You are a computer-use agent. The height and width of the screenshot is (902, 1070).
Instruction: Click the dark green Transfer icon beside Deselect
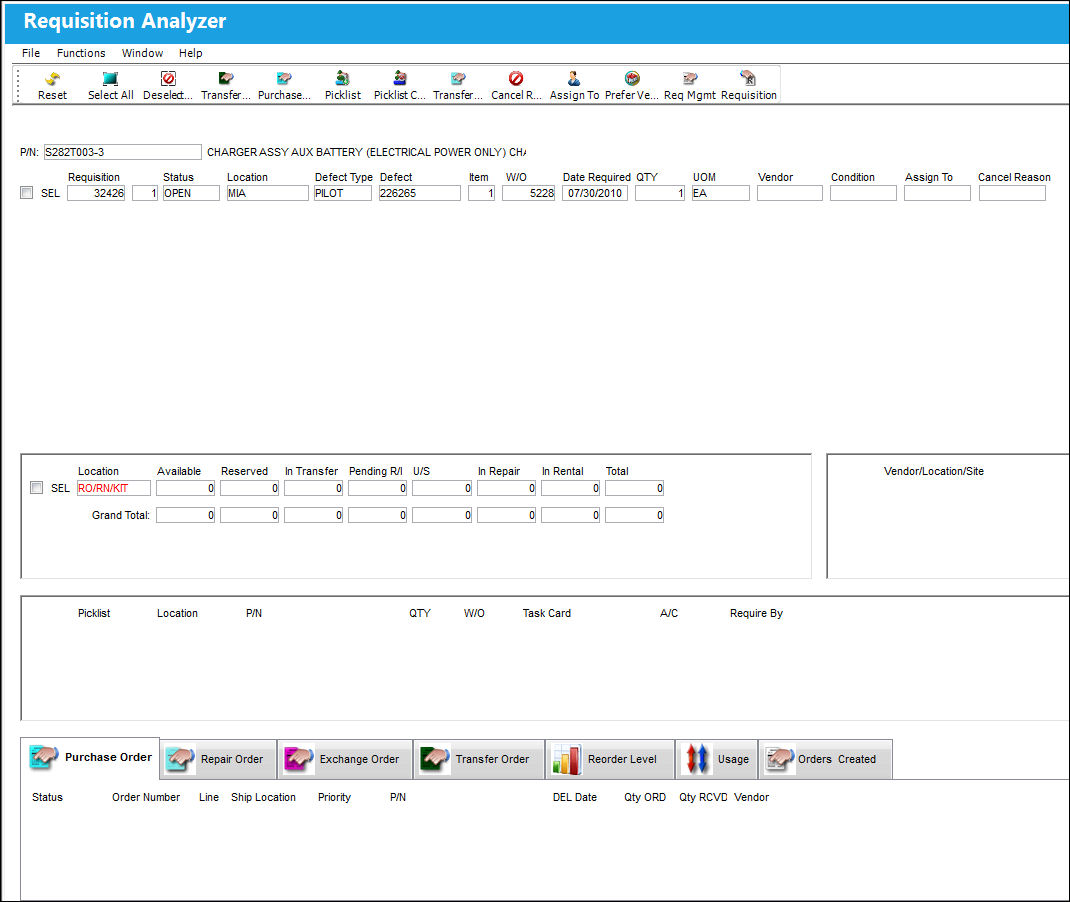226,78
